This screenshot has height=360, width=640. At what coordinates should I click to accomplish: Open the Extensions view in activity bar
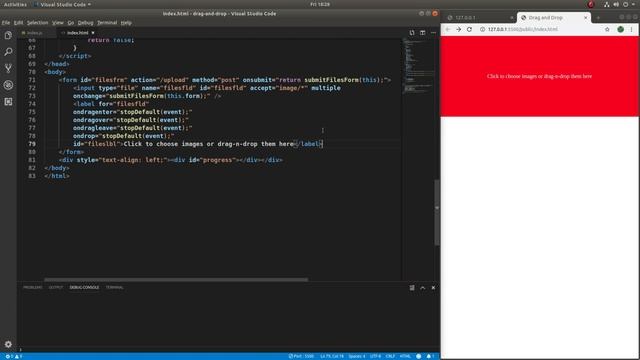point(8,102)
